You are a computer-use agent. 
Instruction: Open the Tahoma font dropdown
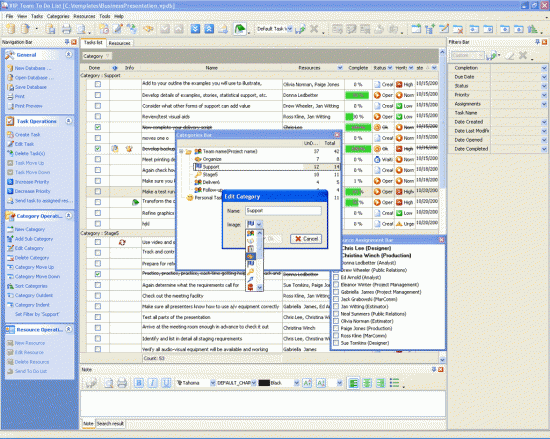click(213, 383)
